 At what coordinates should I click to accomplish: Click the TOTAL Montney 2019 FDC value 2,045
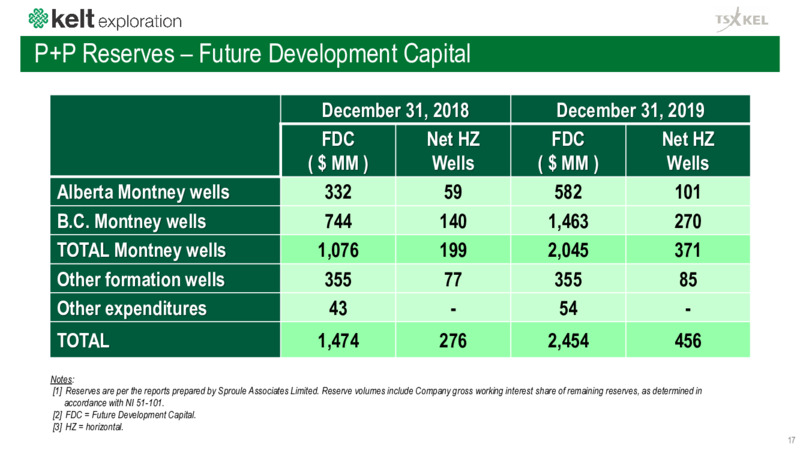click(x=568, y=251)
